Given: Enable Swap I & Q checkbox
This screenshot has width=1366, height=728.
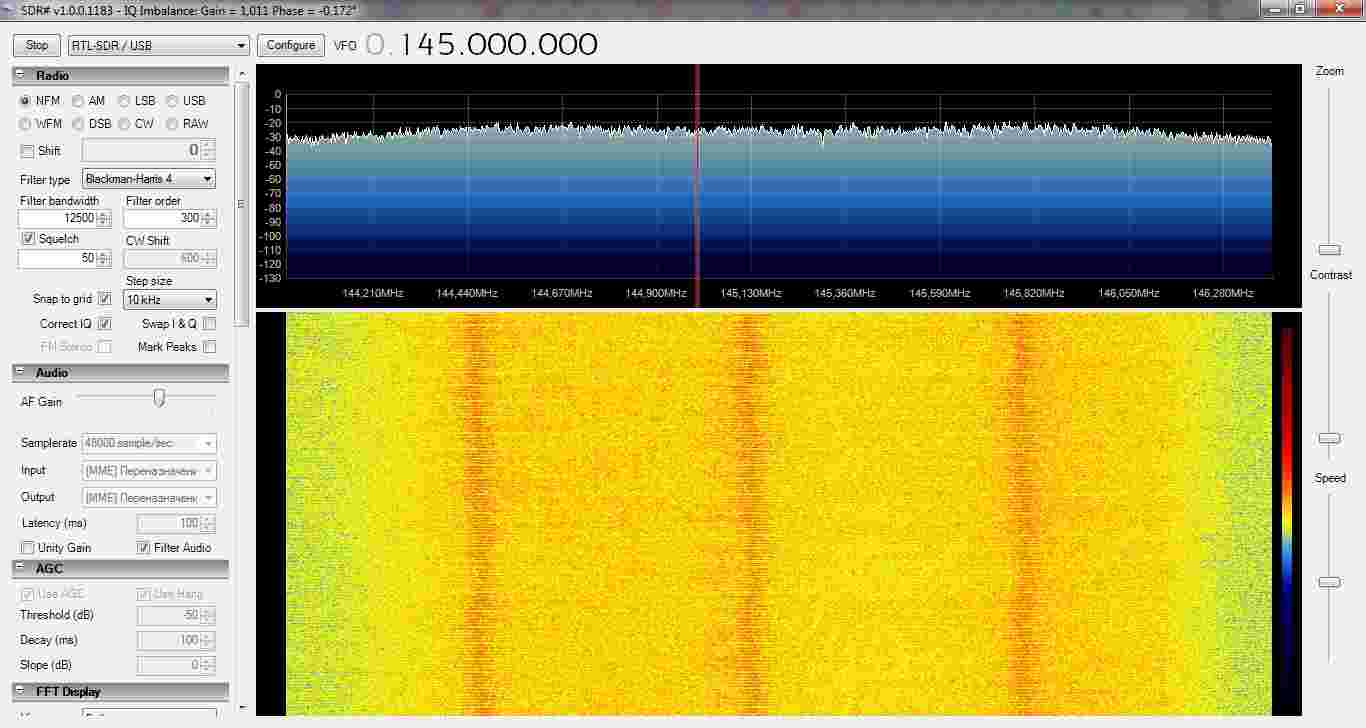Looking at the screenshot, I should [209, 324].
